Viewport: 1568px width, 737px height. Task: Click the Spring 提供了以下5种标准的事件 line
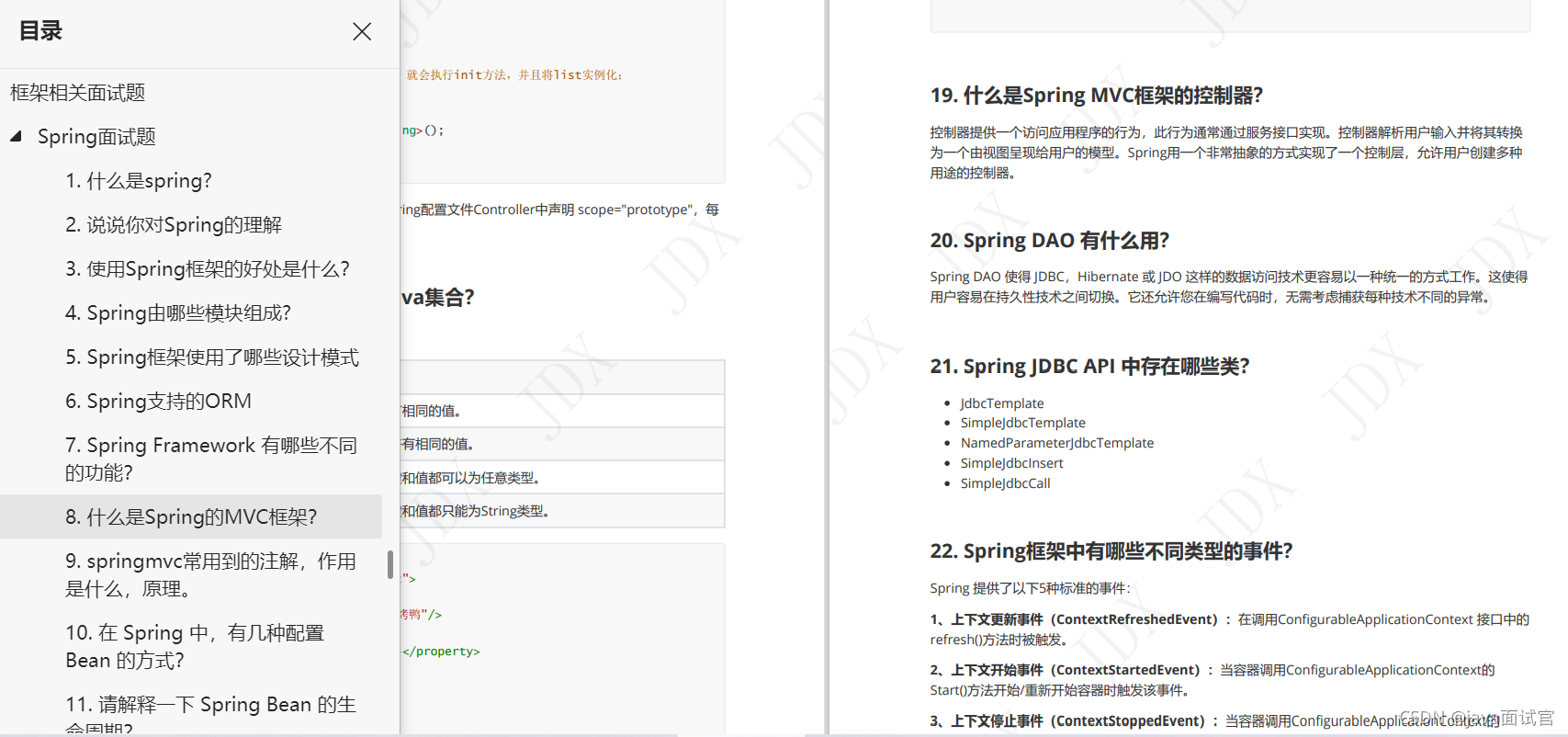point(1030,588)
